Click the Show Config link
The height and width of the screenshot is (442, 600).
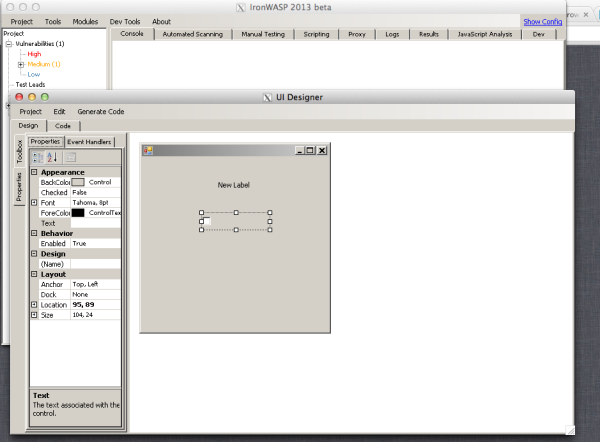pyautogui.click(x=543, y=22)
